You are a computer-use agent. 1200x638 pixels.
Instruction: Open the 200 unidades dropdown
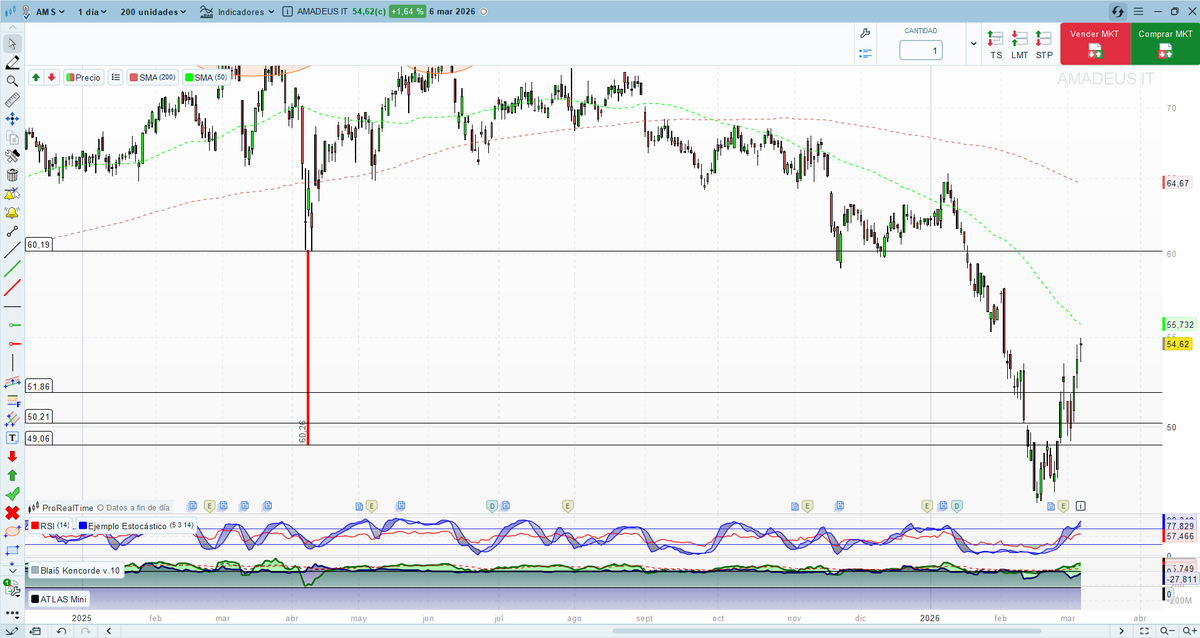tap(153, 12)
